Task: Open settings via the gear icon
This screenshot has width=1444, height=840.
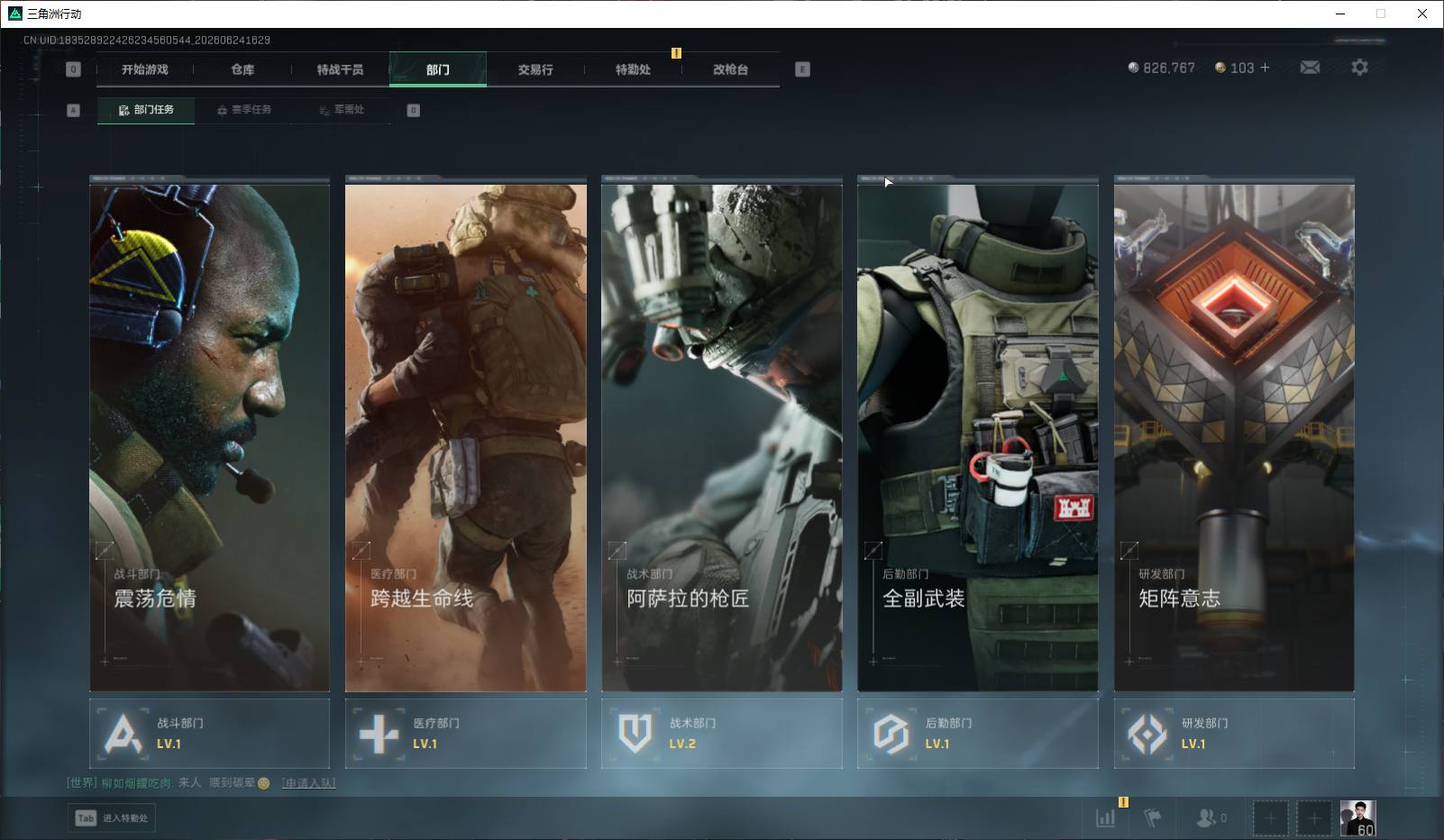Action: pos(1359,68)
